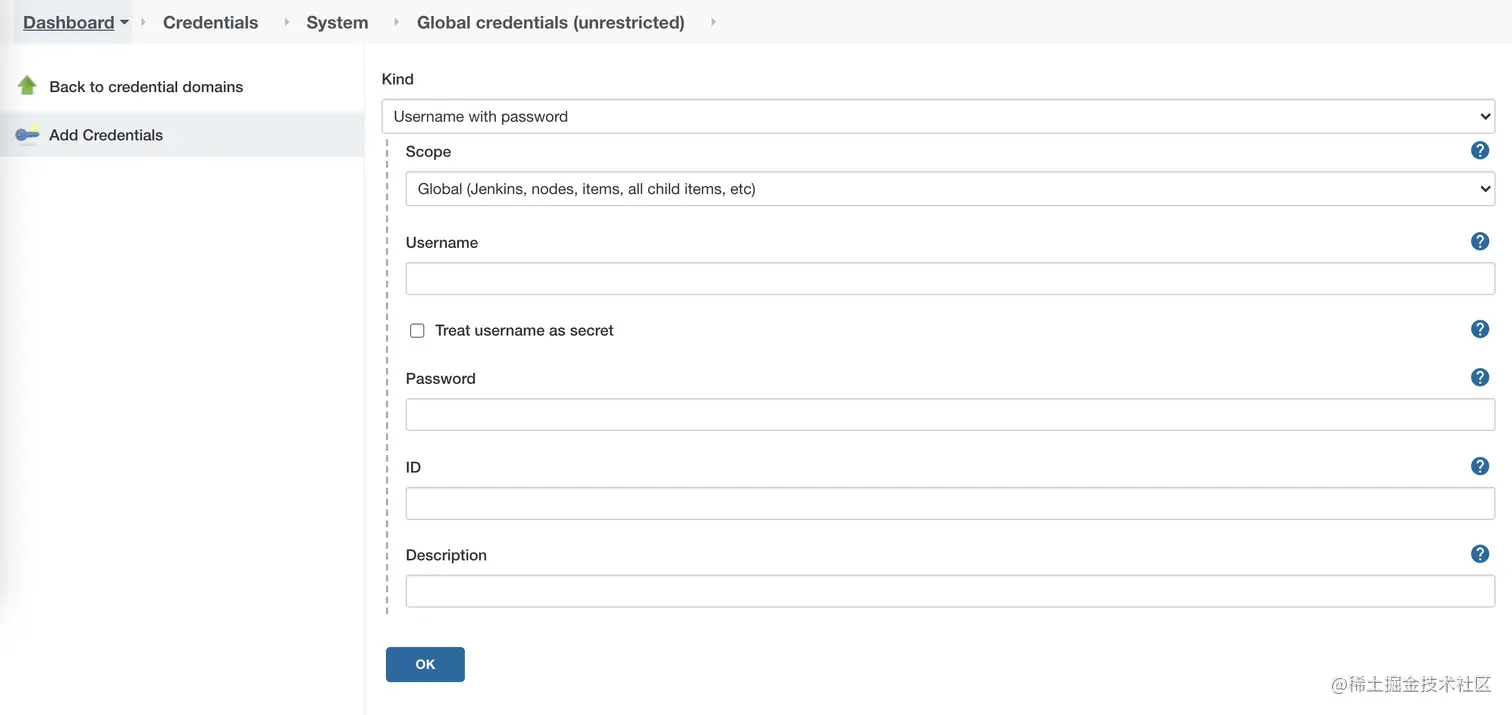Image resolution: width=1512 pixels, height=715 pixels.
Task: Open the Kind dropdown
Action: click(x=938, y=116)
